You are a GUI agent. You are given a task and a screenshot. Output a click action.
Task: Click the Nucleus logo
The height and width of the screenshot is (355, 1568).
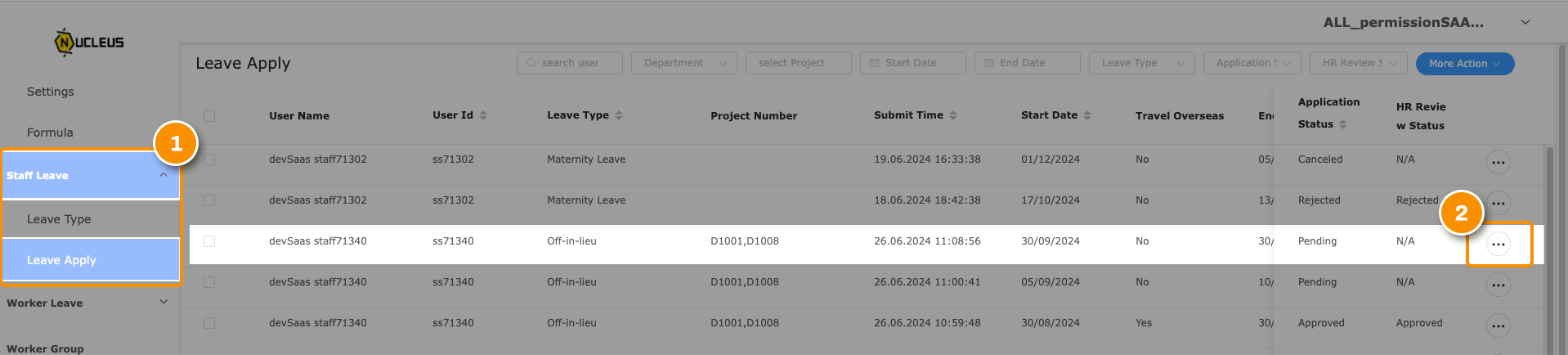click(89, 42)
